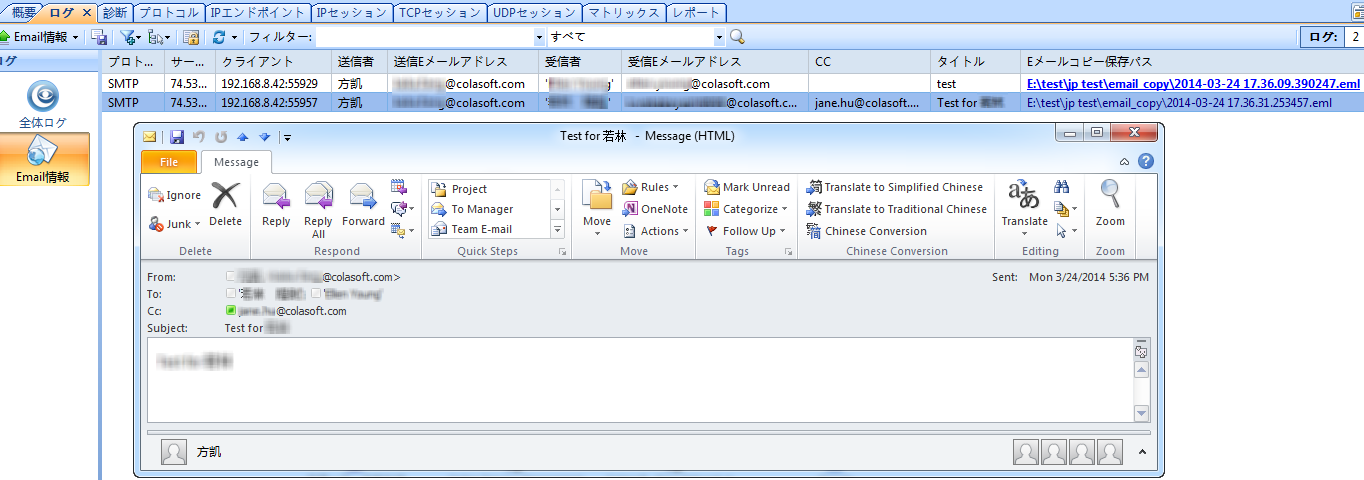Click the filter search magnifier icon

click(x=737, y=37)
